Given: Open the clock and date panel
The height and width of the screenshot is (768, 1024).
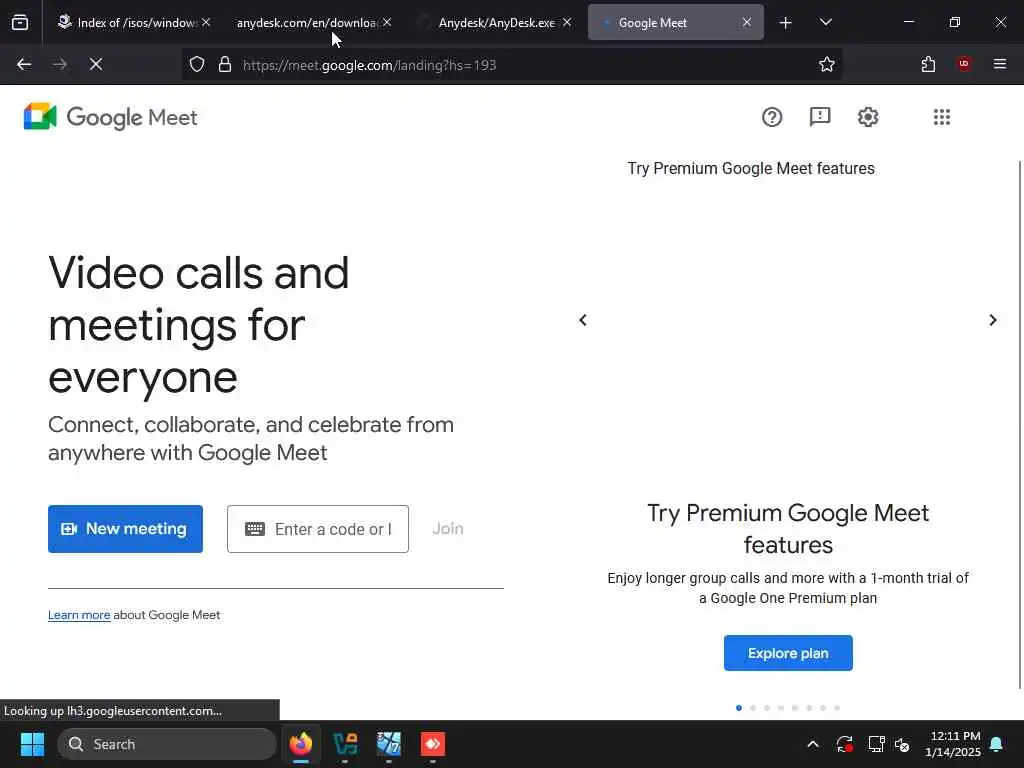Looking at the screenshot, I should (953, 744).
